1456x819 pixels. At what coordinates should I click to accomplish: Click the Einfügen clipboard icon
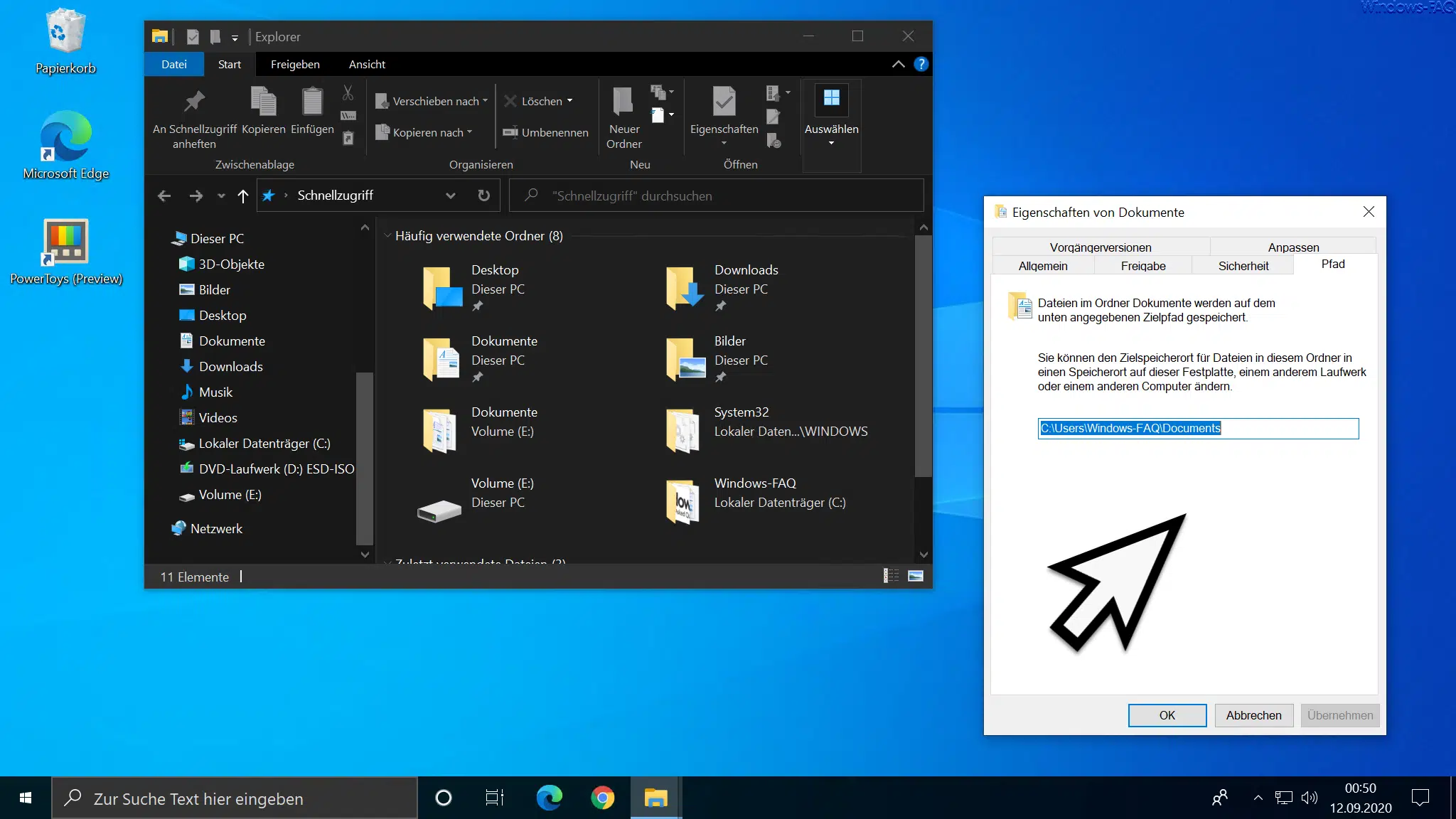(x=312, y=102)
